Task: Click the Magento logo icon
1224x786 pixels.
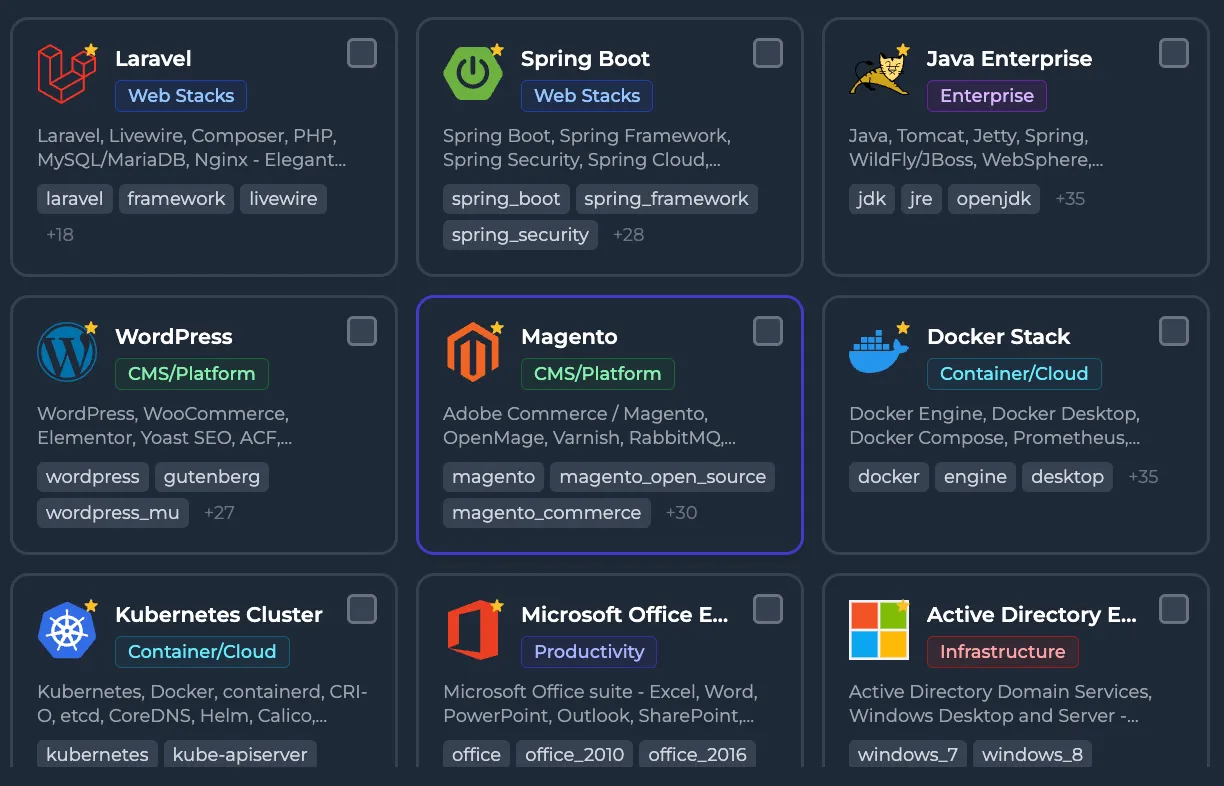Action: click(x=473, y=352)
